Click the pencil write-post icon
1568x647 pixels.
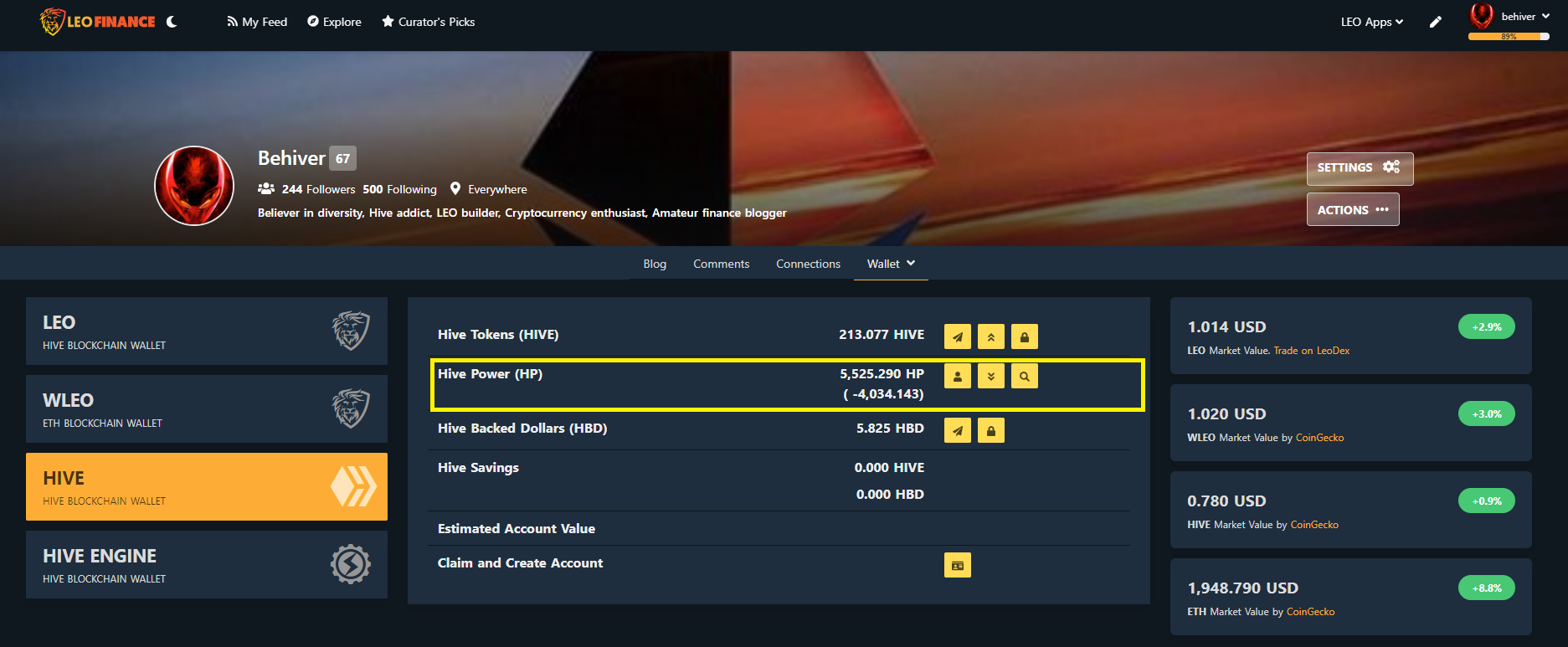1436,22
